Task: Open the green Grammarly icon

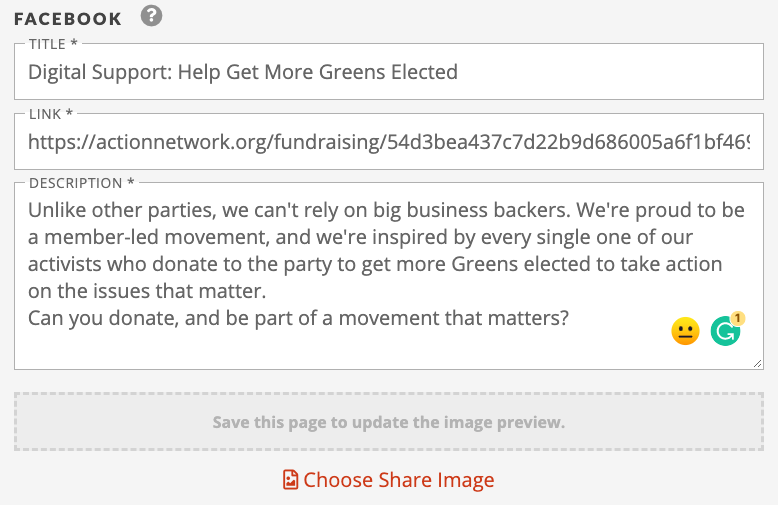Action: 725,331
